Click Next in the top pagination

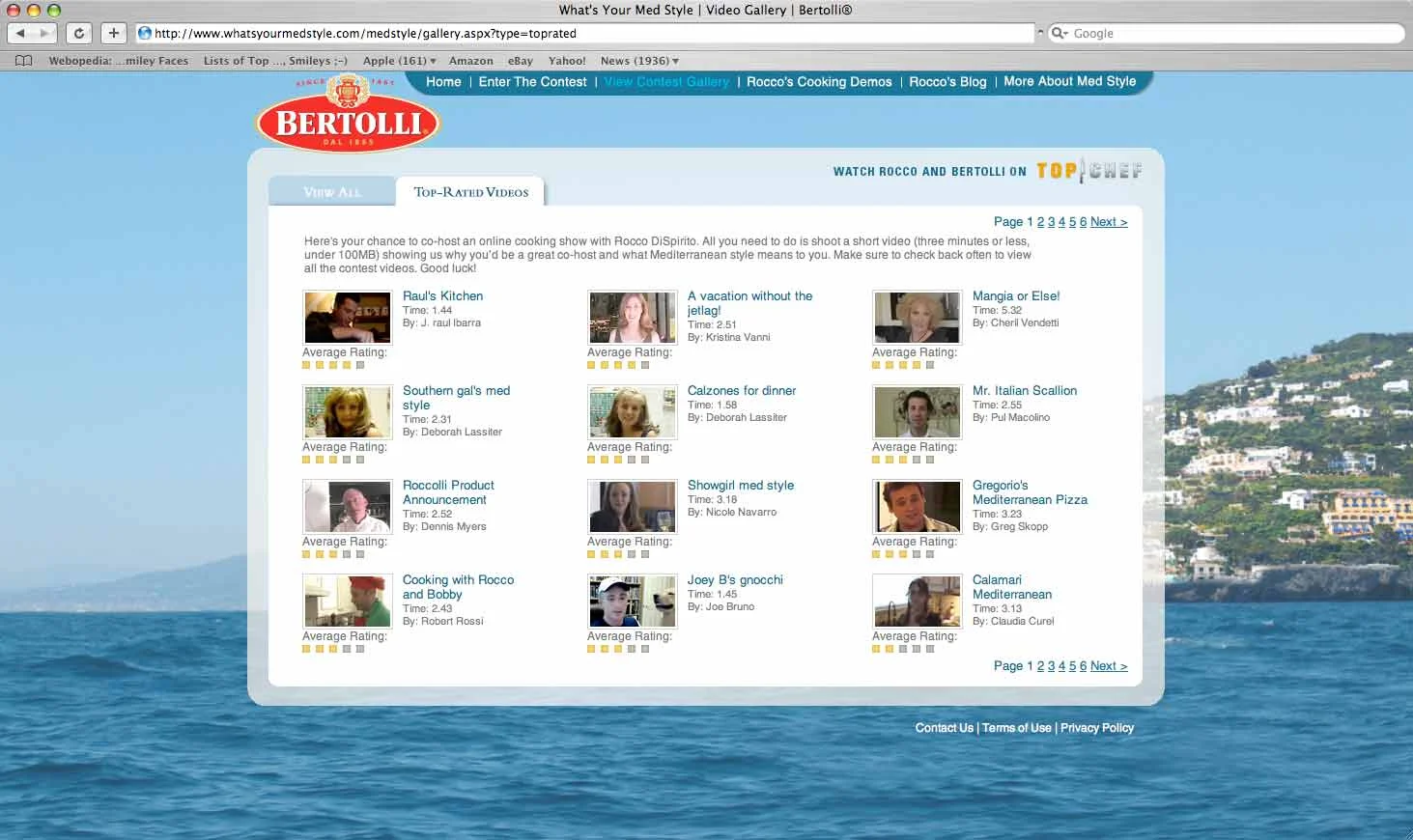[x=1109, y=222]
